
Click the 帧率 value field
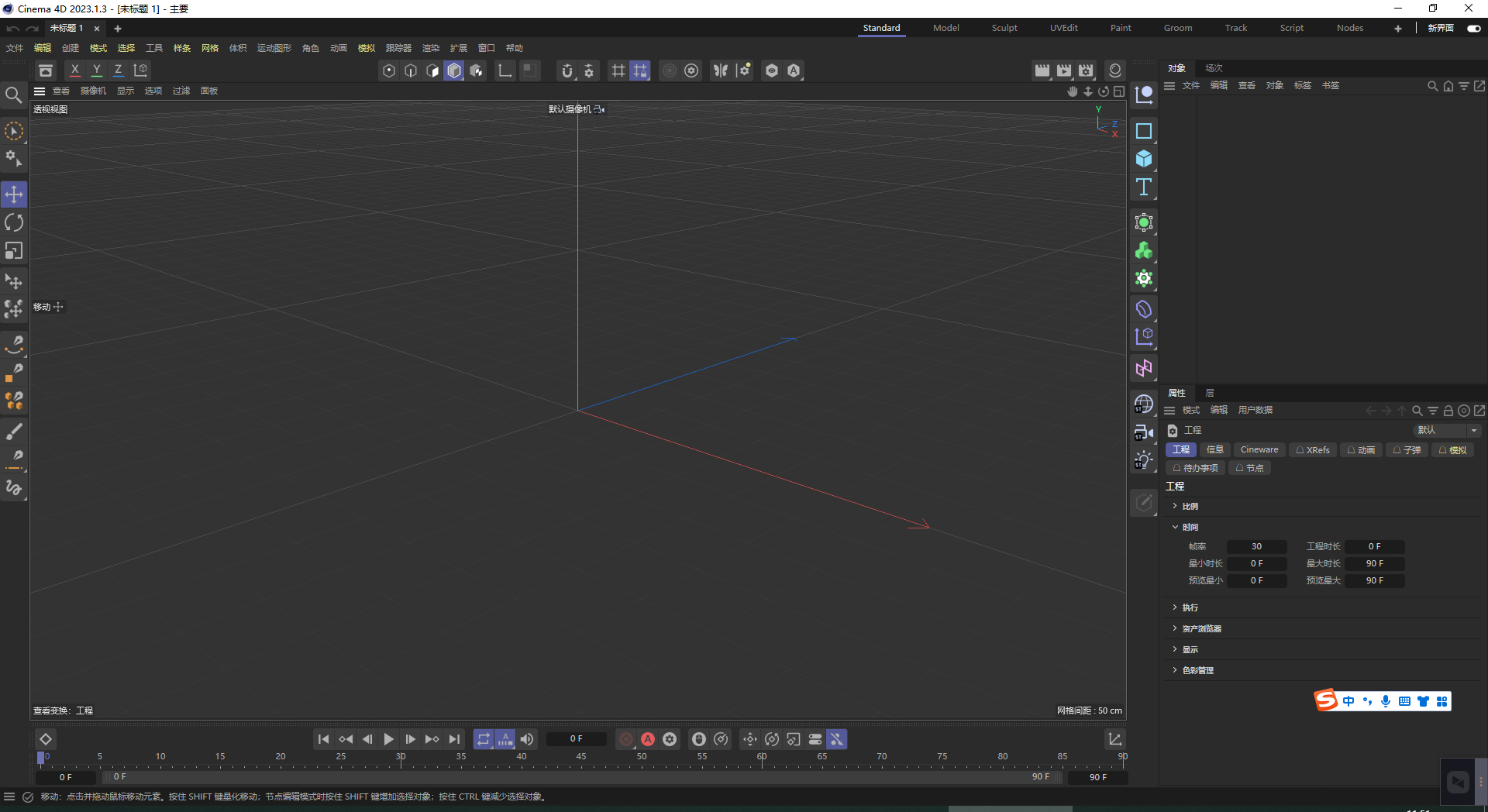coord(1256,547)
